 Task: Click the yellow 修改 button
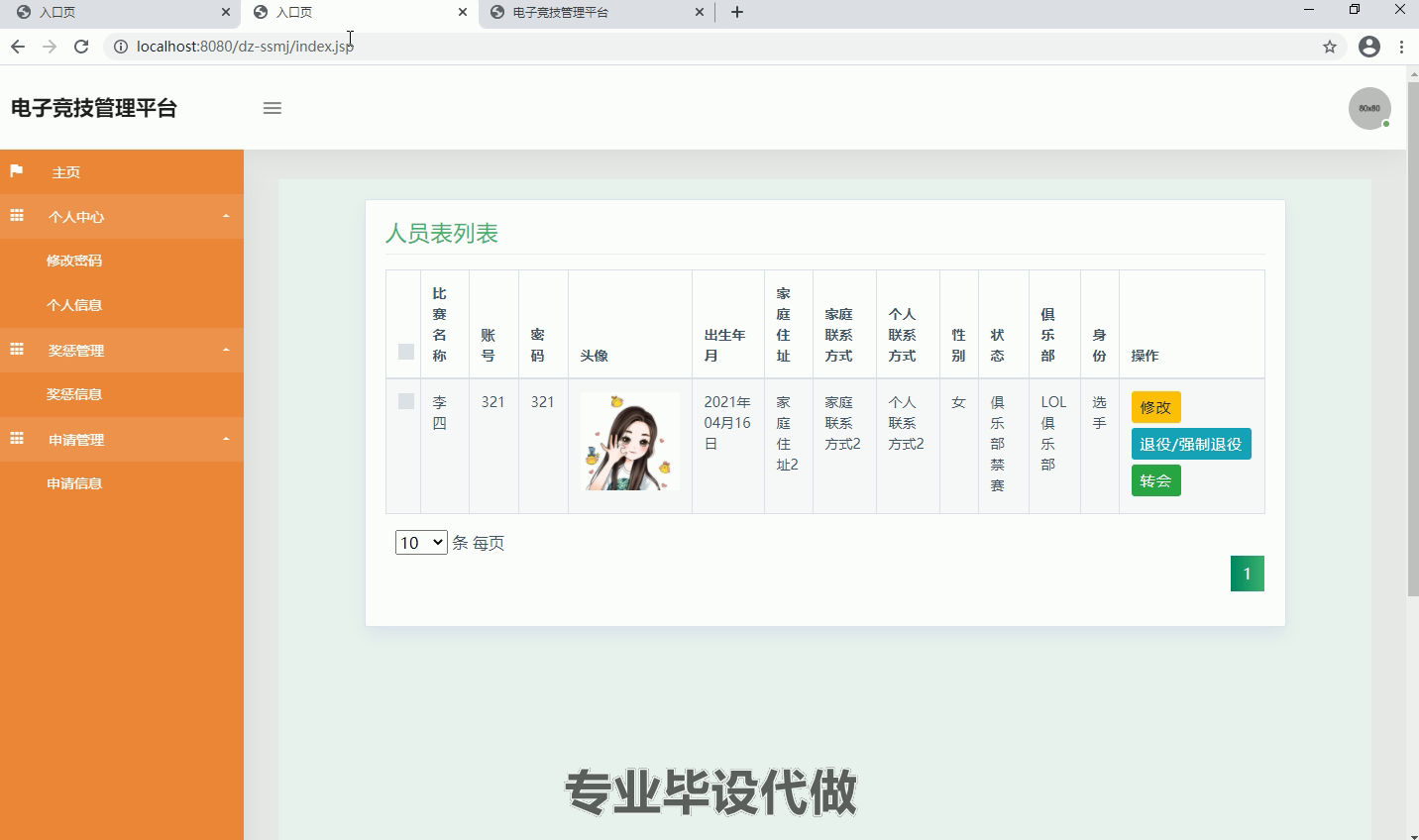tap(1155, 407)
